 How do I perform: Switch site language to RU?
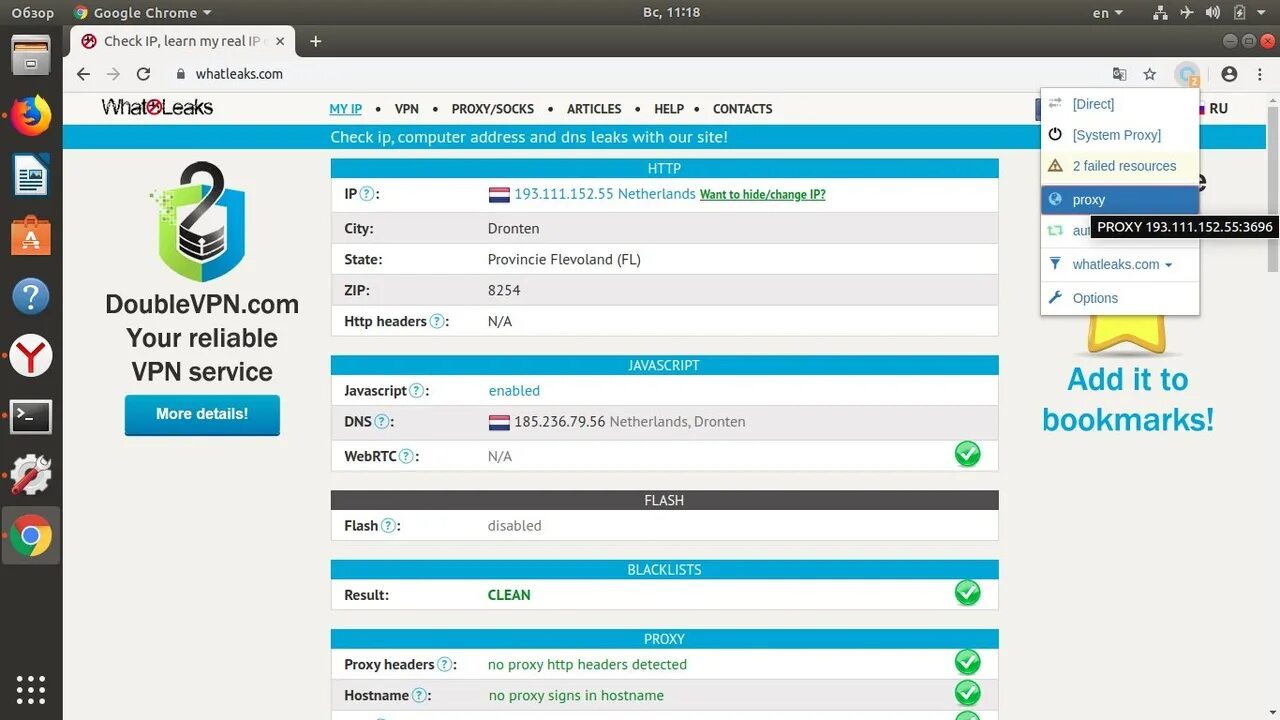point(1218,109)
